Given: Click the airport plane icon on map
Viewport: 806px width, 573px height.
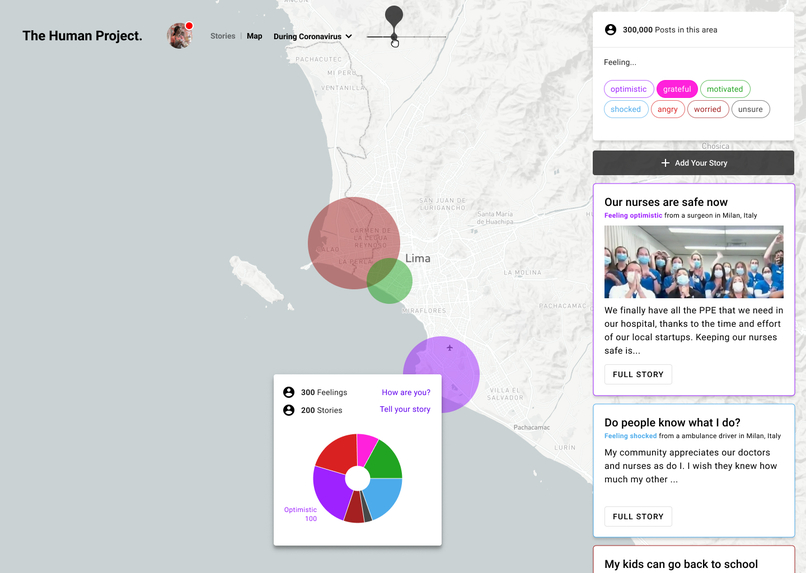Looking at the screenshot, I should [x=449, y=348].
